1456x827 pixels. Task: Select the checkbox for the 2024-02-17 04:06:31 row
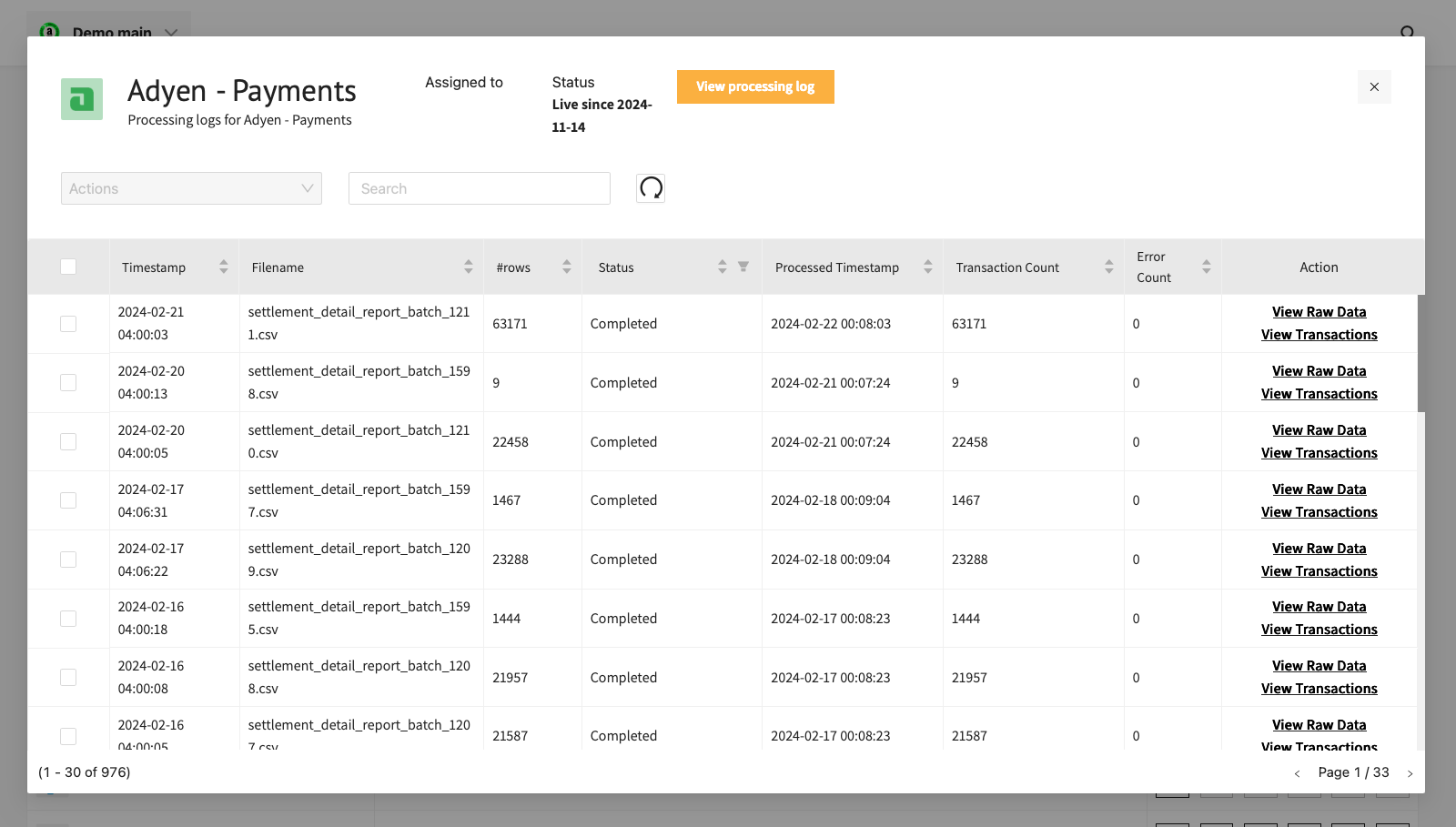click(68, 500)
